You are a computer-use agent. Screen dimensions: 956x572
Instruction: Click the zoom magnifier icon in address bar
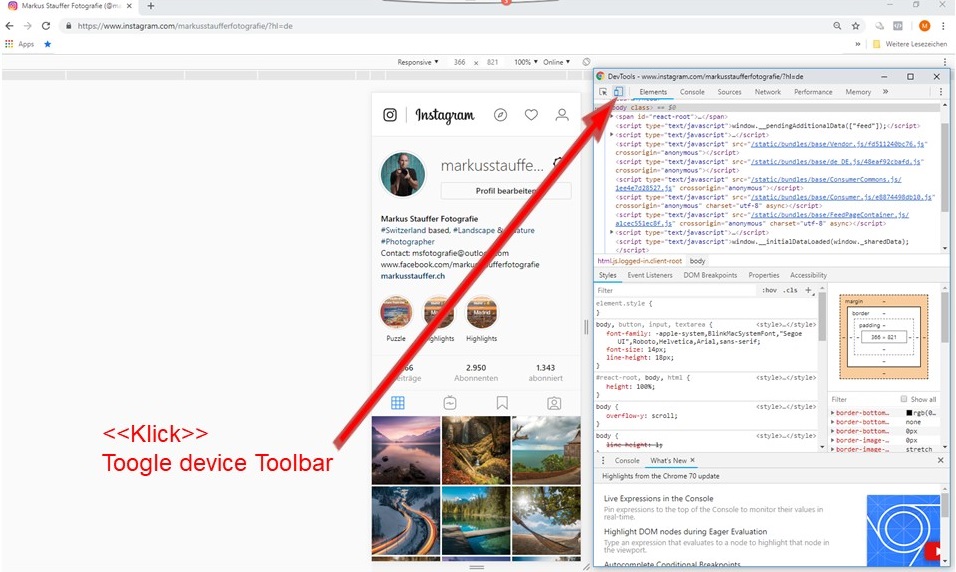[x=837, y=26]
